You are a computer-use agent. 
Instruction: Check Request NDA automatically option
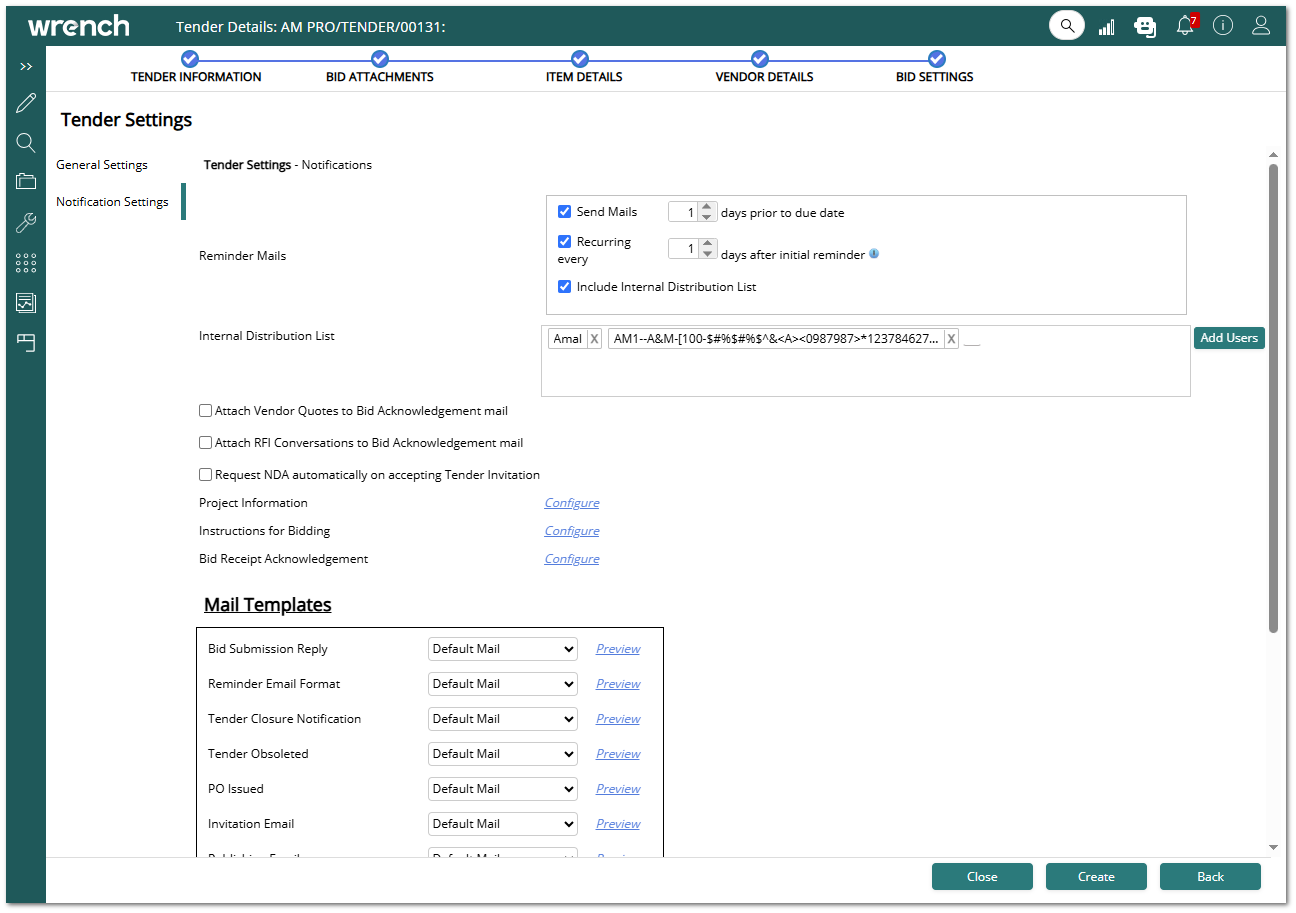pyautogui.click(x=205, y=475)
